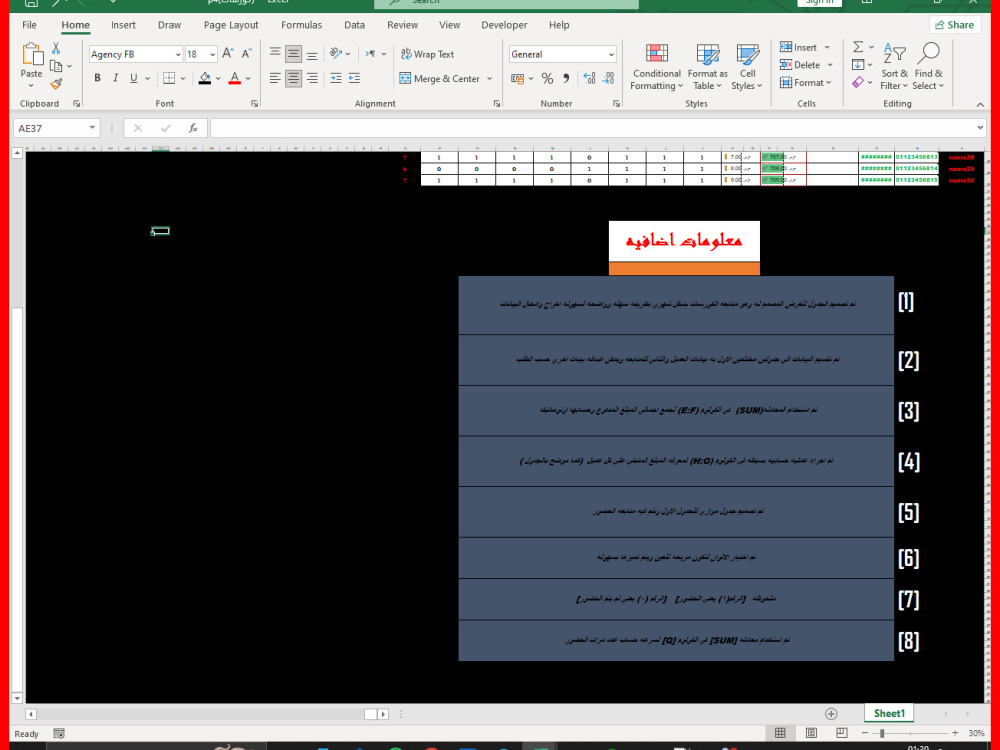Cut selection with scissors icon
The image size is (1000, 750).
(x=56, y=48)
